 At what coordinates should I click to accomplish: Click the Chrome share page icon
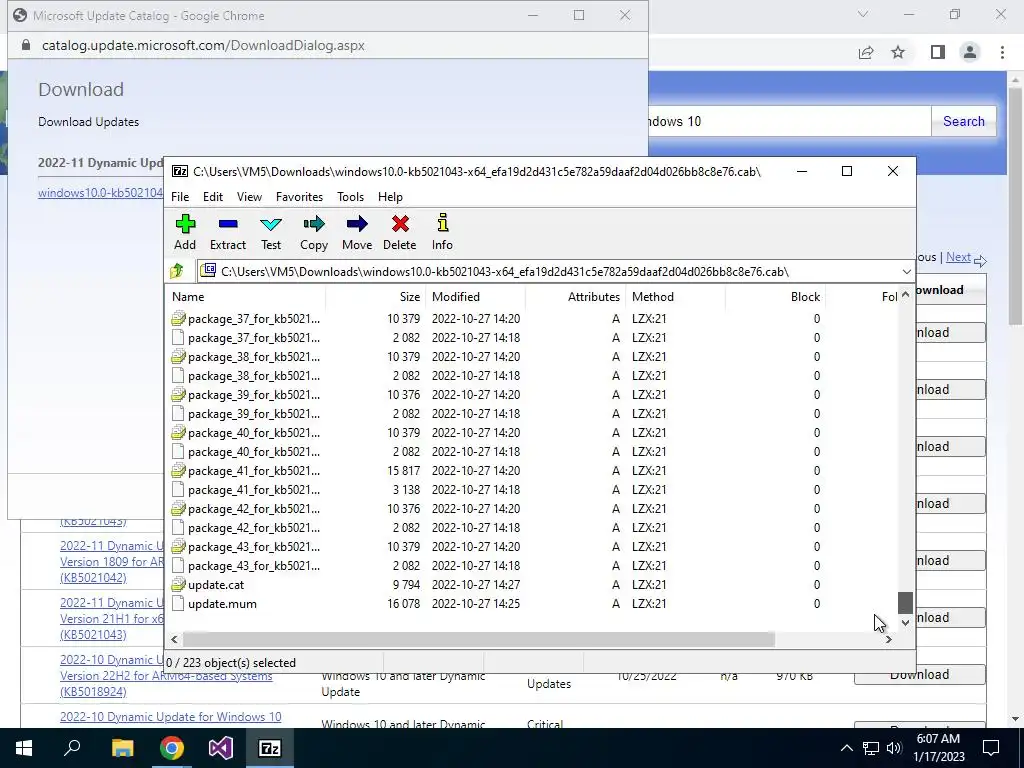pyautogui.click(x=866, y=52)
